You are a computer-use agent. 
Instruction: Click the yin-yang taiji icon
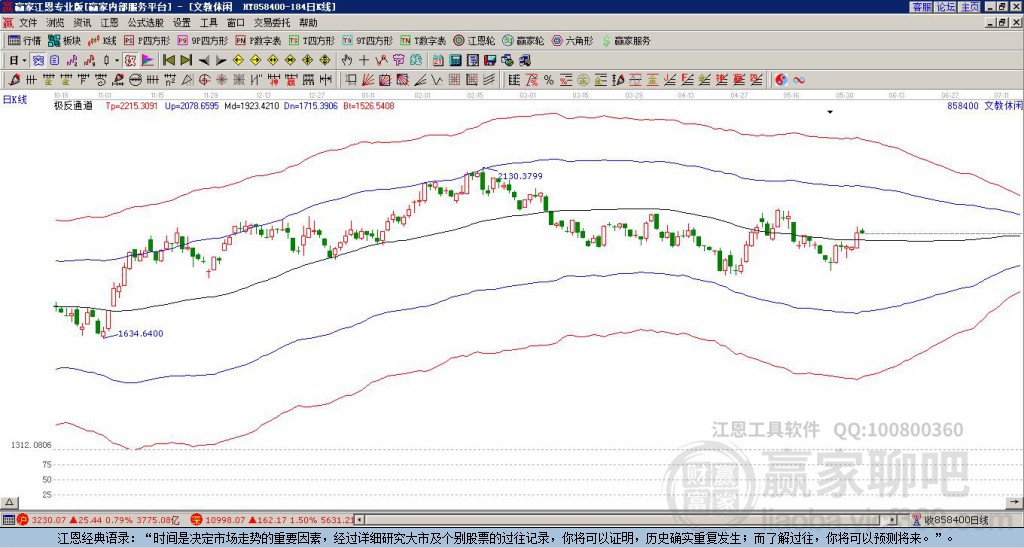pos(781,80)
